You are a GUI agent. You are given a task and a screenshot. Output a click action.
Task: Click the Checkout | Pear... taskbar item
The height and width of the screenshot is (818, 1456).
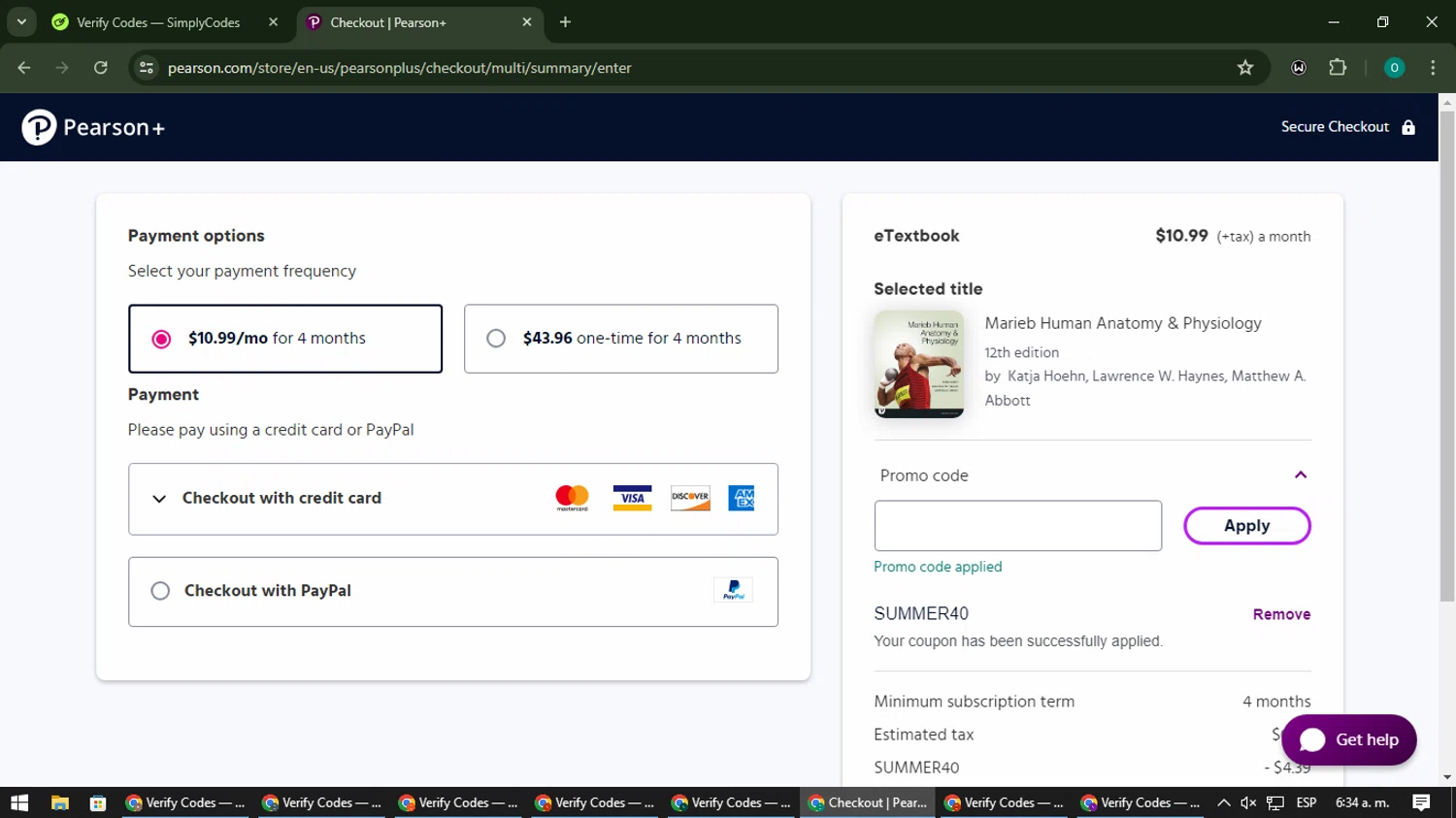pos(868,802)
